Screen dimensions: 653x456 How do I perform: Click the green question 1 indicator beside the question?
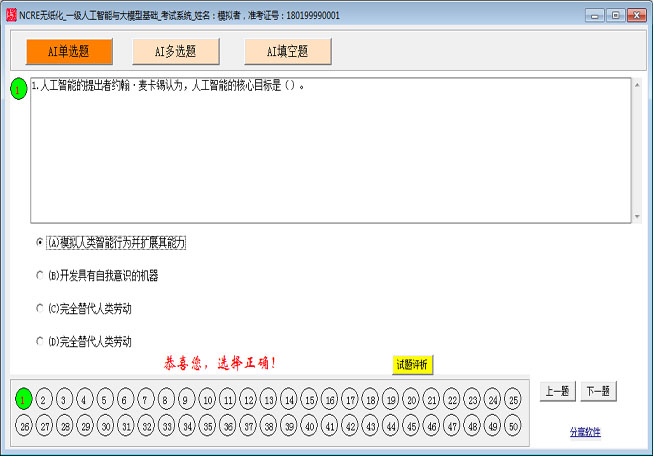[18, 89]
